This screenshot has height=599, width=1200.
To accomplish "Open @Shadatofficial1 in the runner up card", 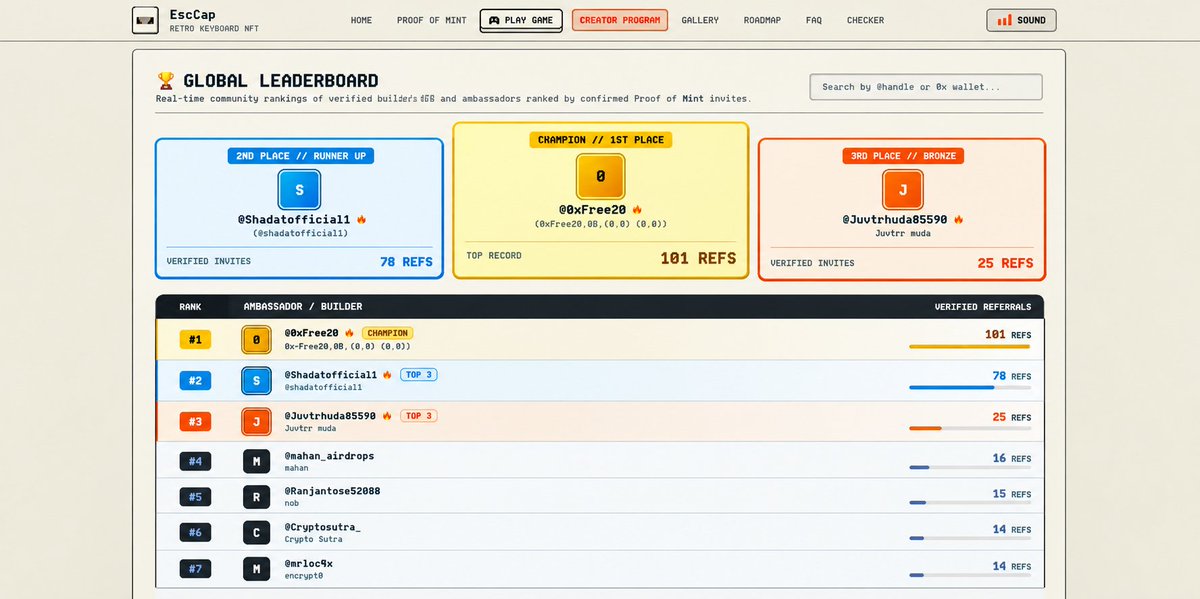I will [x=295, y=219].
